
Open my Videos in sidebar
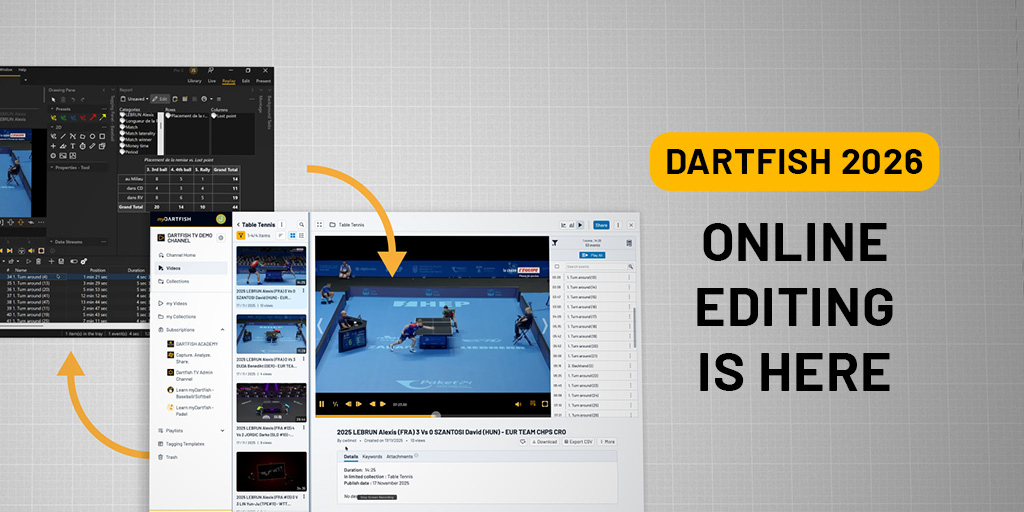pyautogui.click(x=172, y=303)
